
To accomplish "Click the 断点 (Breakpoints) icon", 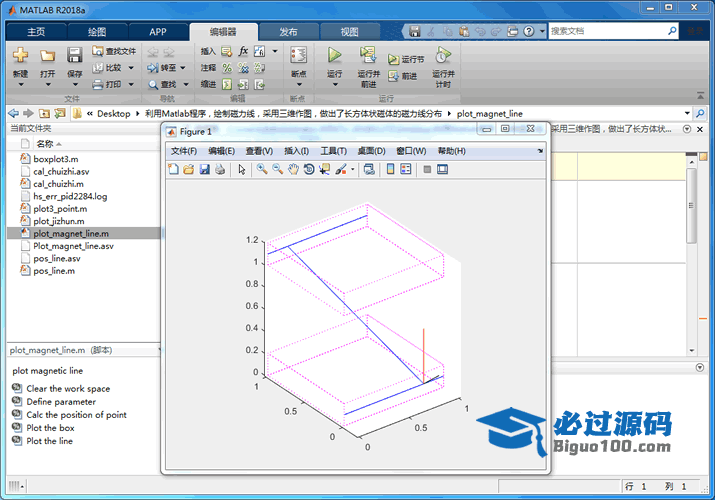I will tap(299, 55).
